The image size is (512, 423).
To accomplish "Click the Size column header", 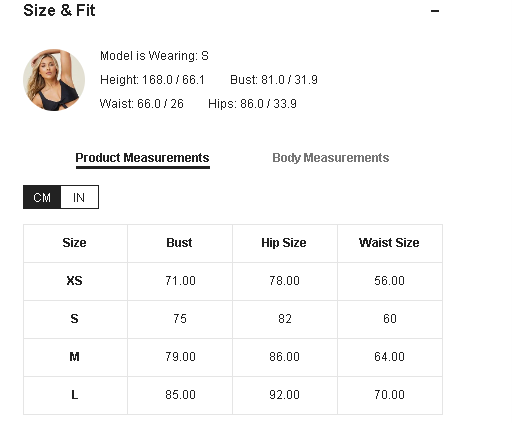I will click(x=74, y=243).
